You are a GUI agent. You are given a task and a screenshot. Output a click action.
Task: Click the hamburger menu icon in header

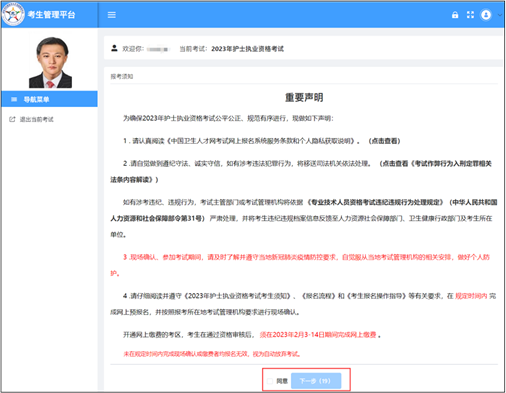(112, 15)
